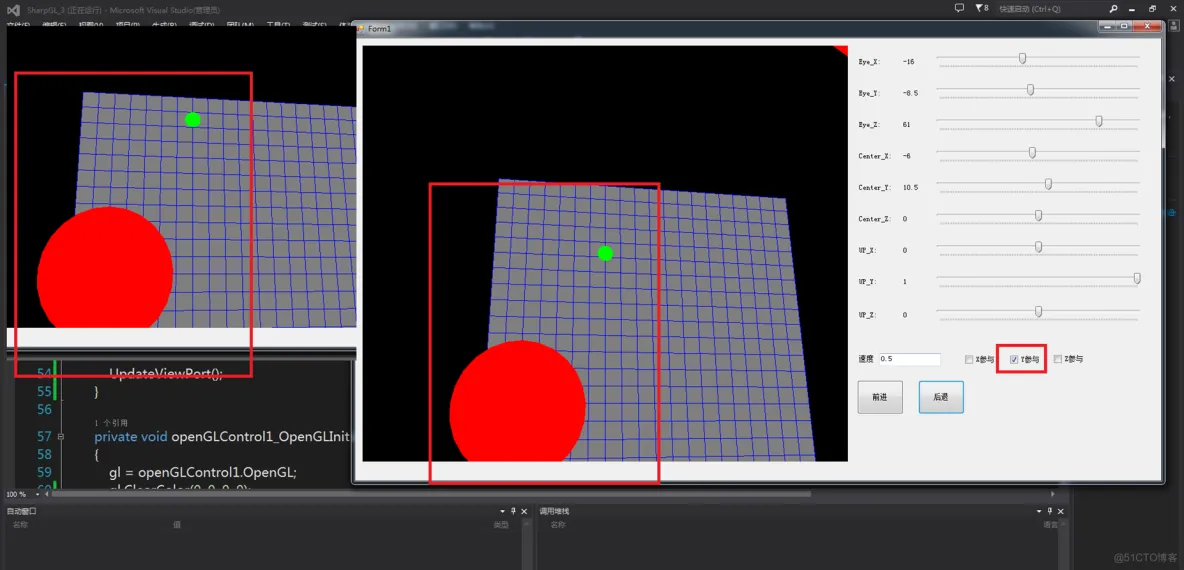This screenshot has width=1184, height=570.
Task: Click the green dot in Form1 viewport
Action: [x=605, y=253]
